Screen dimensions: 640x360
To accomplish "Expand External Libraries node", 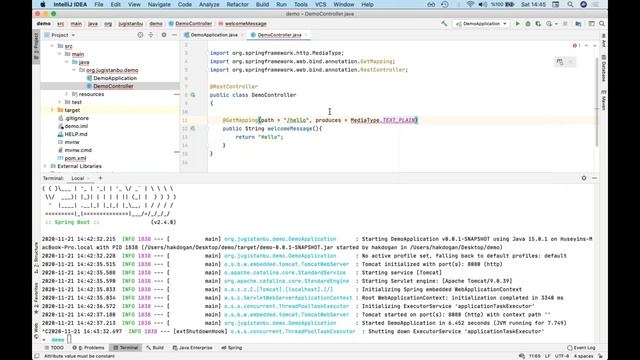I will pos(44,166).
